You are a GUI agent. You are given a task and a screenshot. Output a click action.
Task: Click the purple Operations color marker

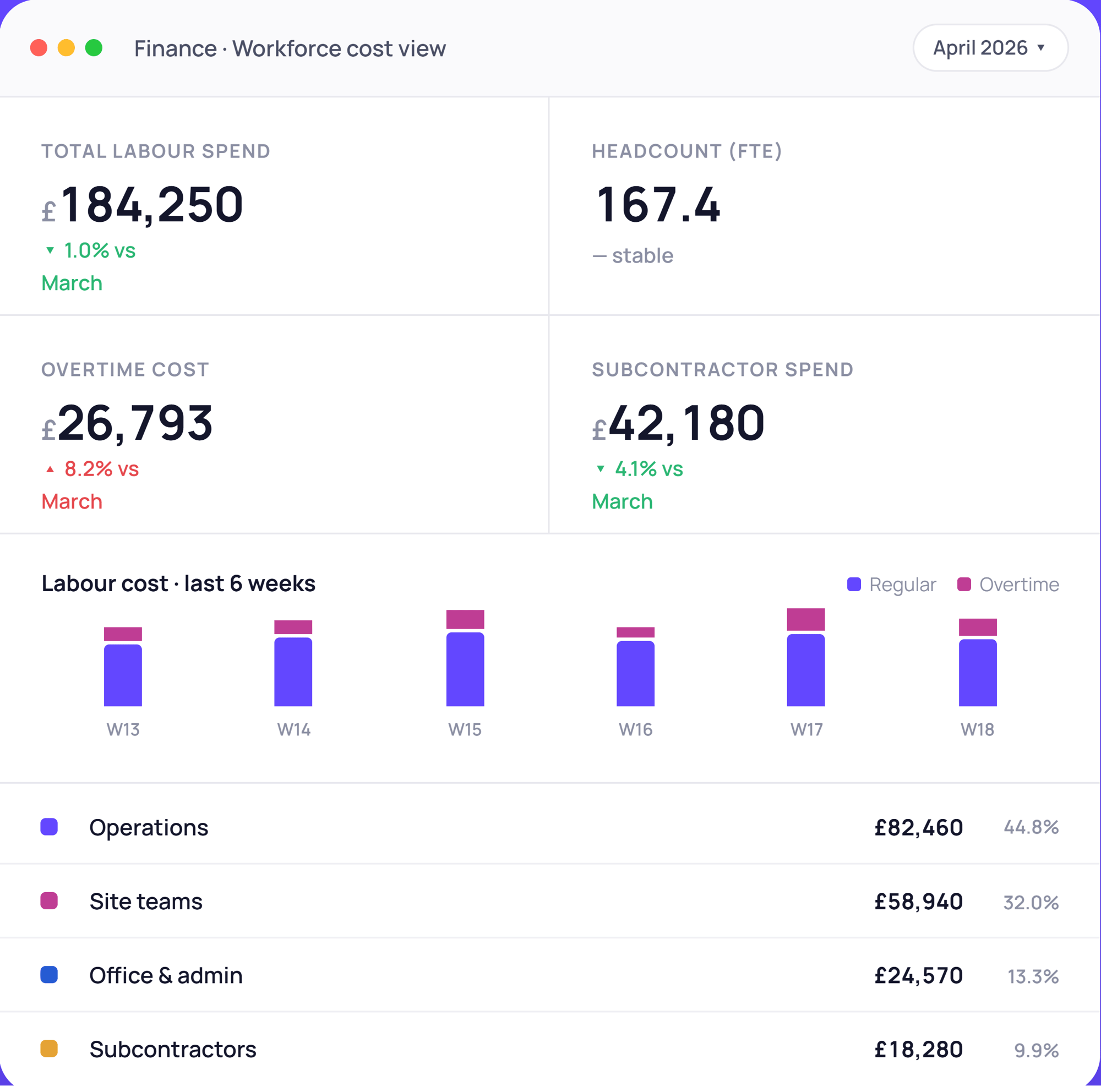(x=49, y=827)
